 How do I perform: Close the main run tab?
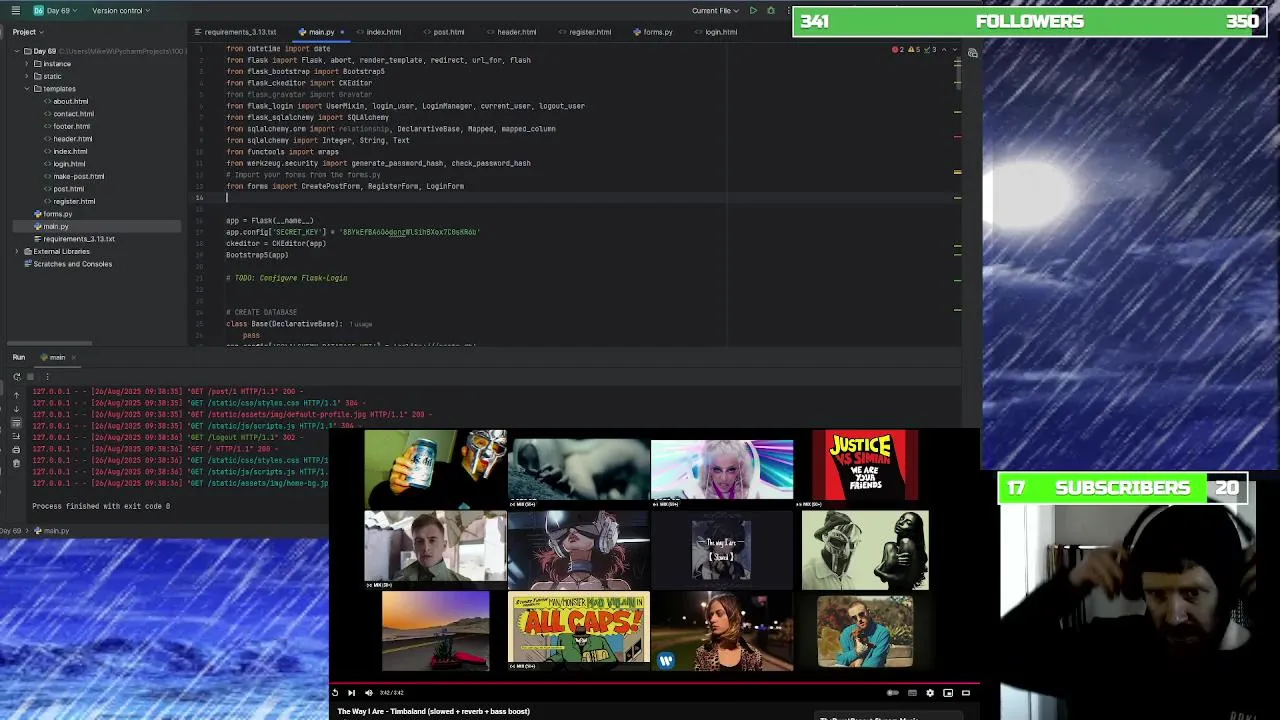coord(72,357)
